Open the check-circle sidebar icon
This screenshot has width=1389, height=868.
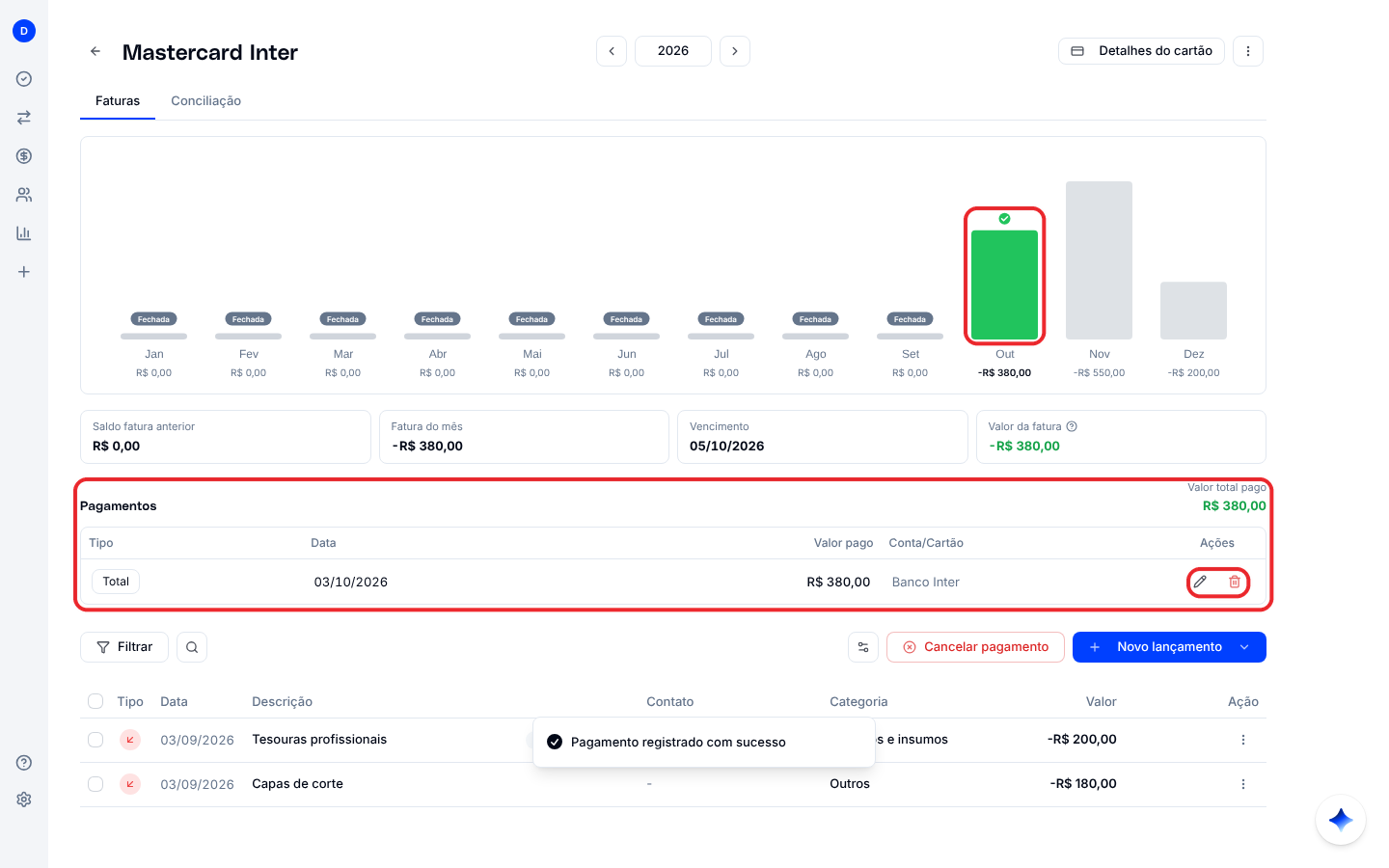click(24, 79)
